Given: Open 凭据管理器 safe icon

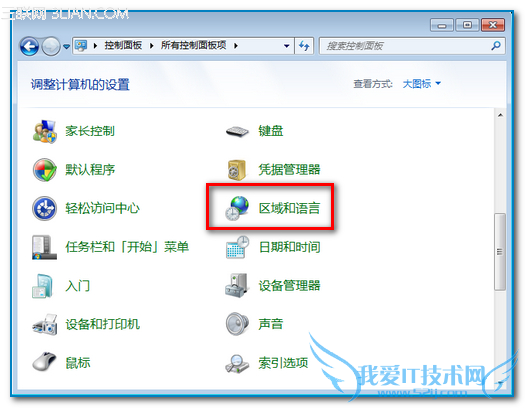Looking at the screenshot, I should 237,170.
